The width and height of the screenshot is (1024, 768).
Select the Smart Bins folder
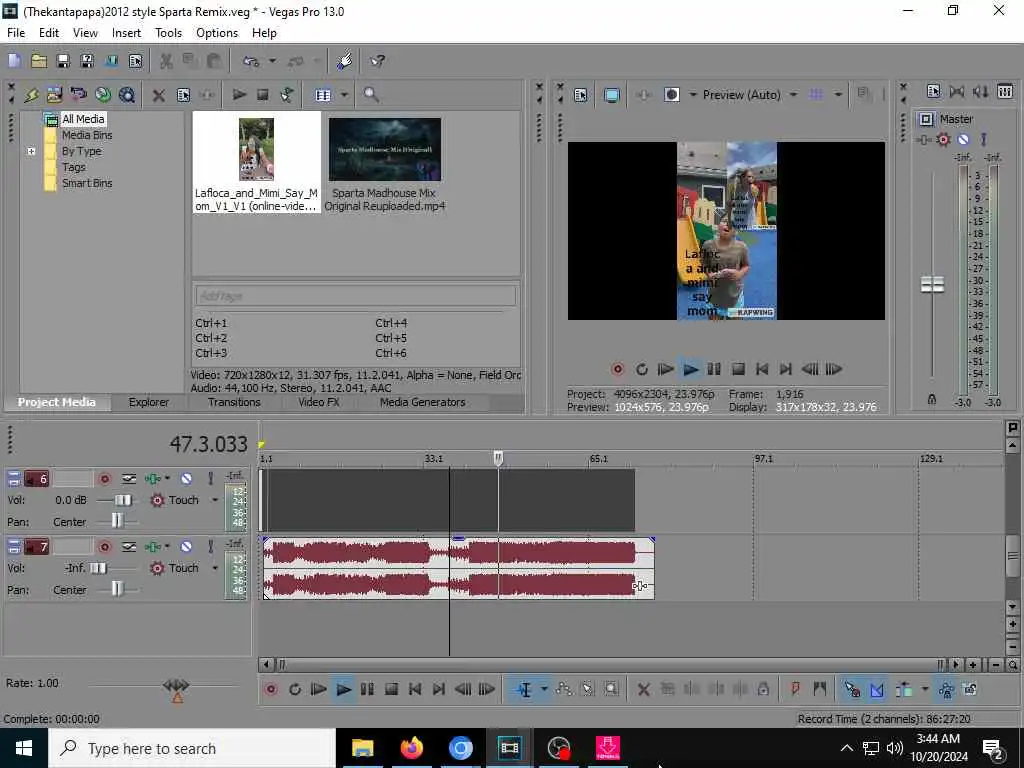tap(87, 183)
